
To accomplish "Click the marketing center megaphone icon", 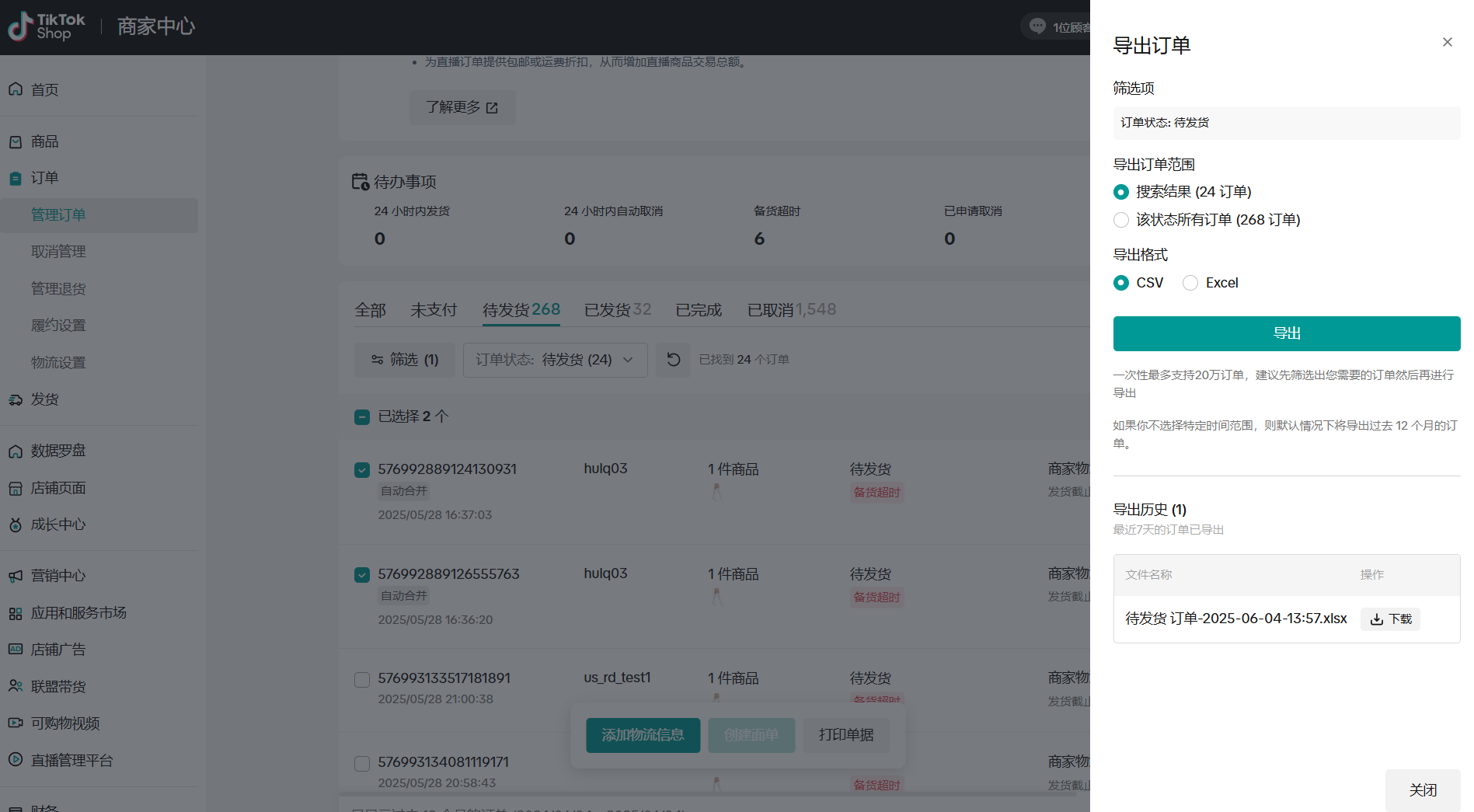I will pos(16,576).
